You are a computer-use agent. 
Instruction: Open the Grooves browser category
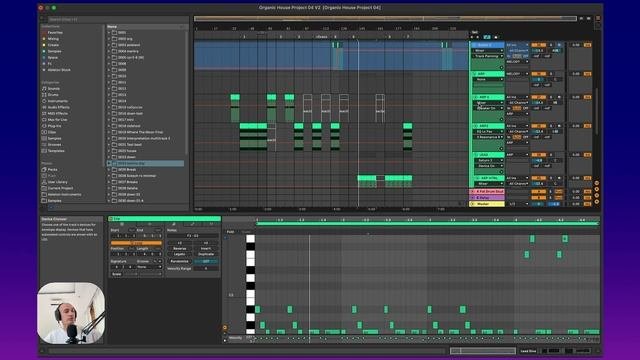pyautogui.click(x=54, y=144)
